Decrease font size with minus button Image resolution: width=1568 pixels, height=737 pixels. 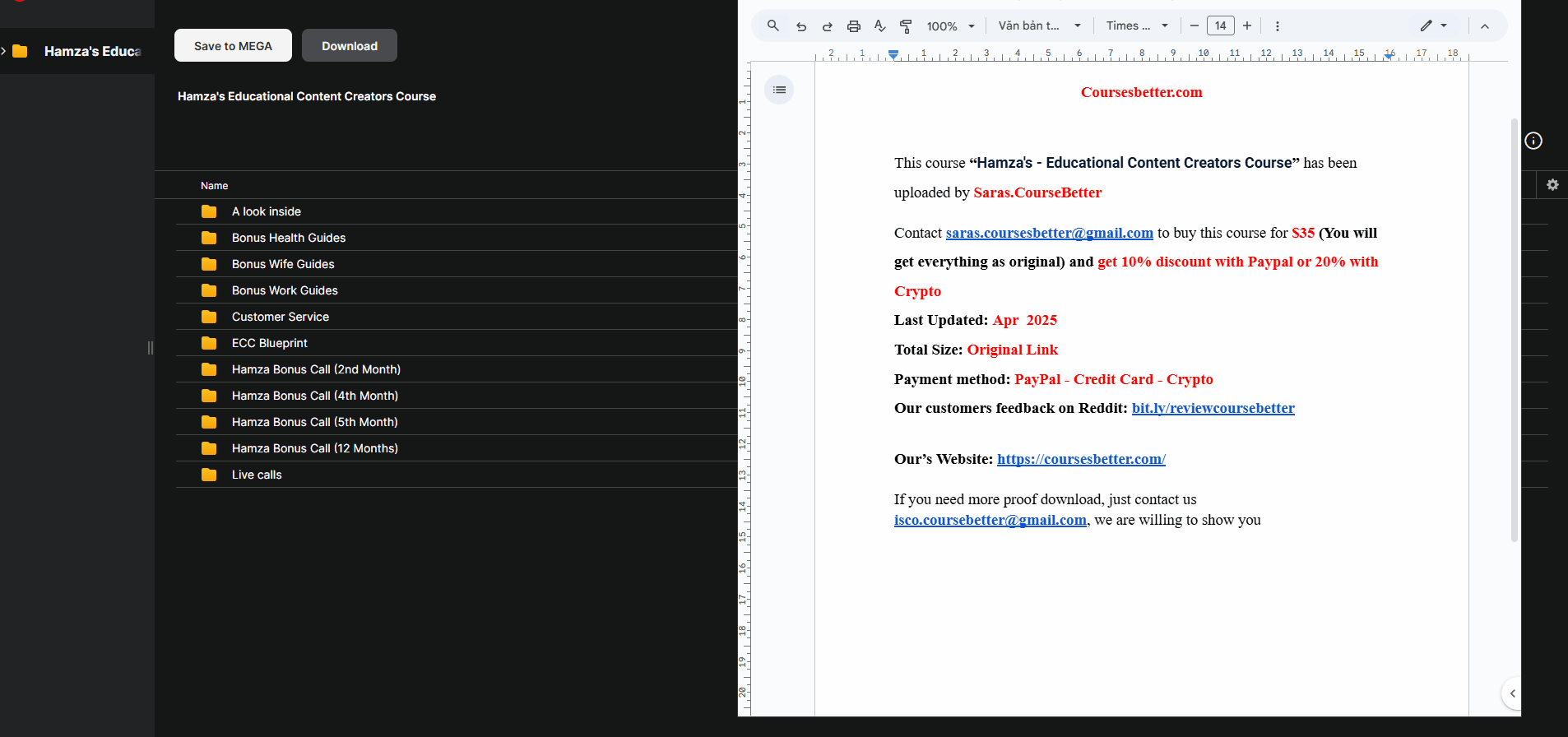click(x=1194, y=26)
